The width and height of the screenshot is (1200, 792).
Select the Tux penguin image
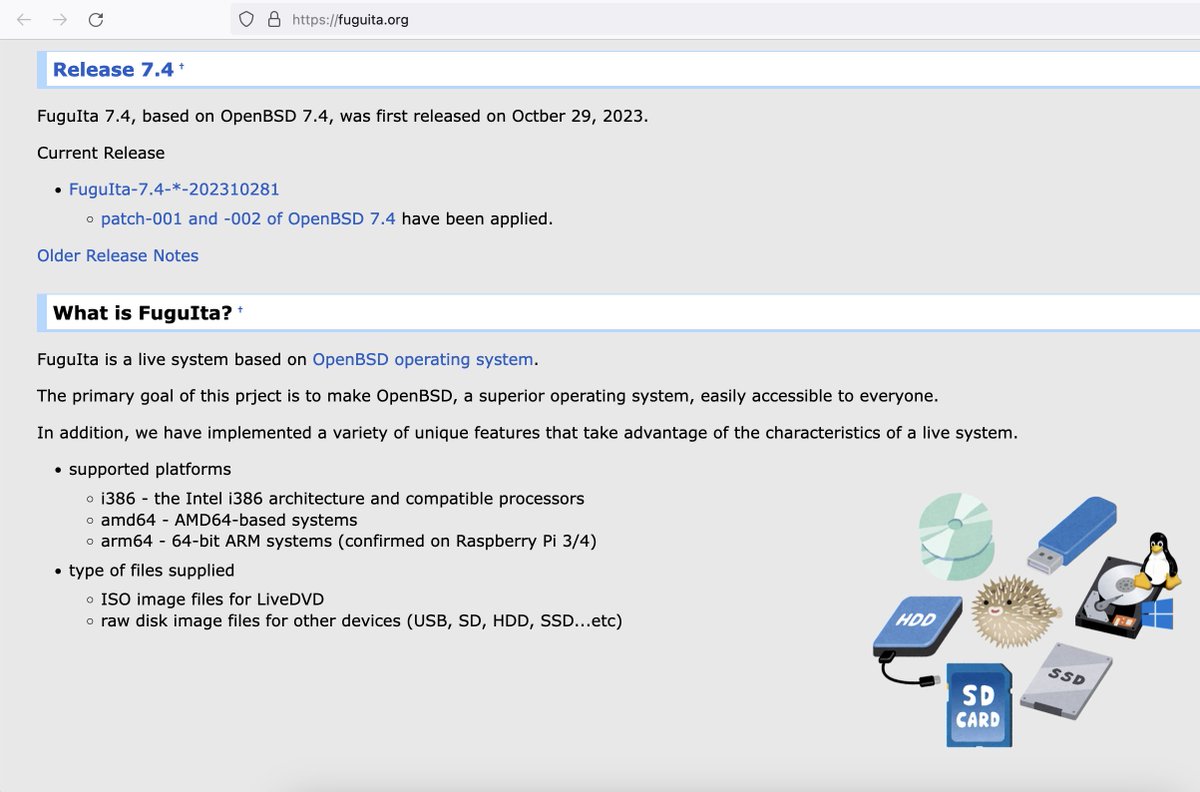[x=1157, y=561]
